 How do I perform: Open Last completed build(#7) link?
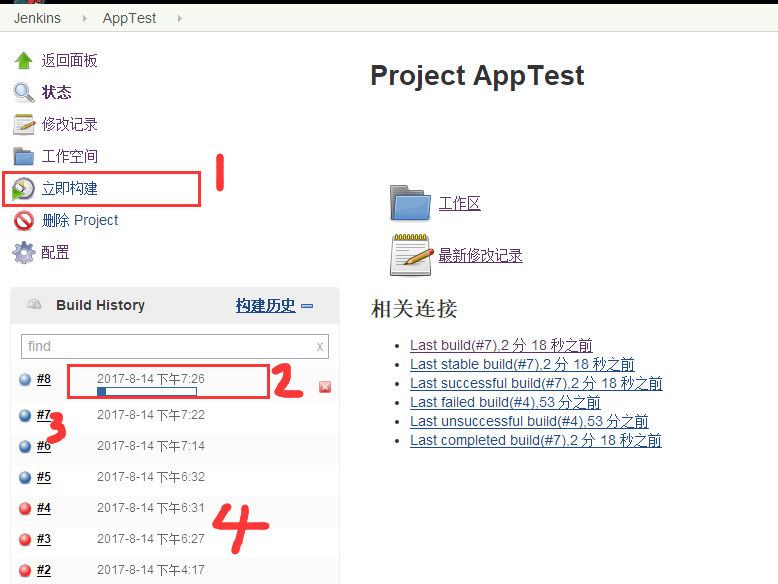[x=535, y=441]
